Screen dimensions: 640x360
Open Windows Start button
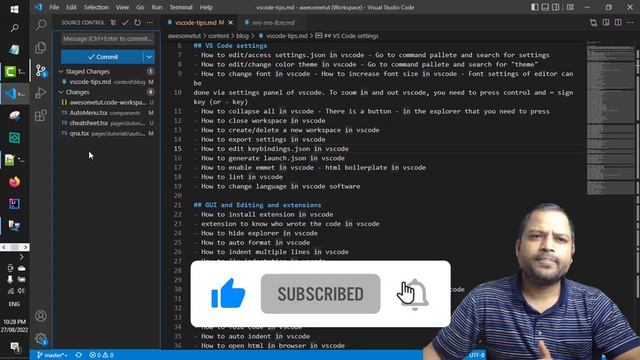(14, 9)
